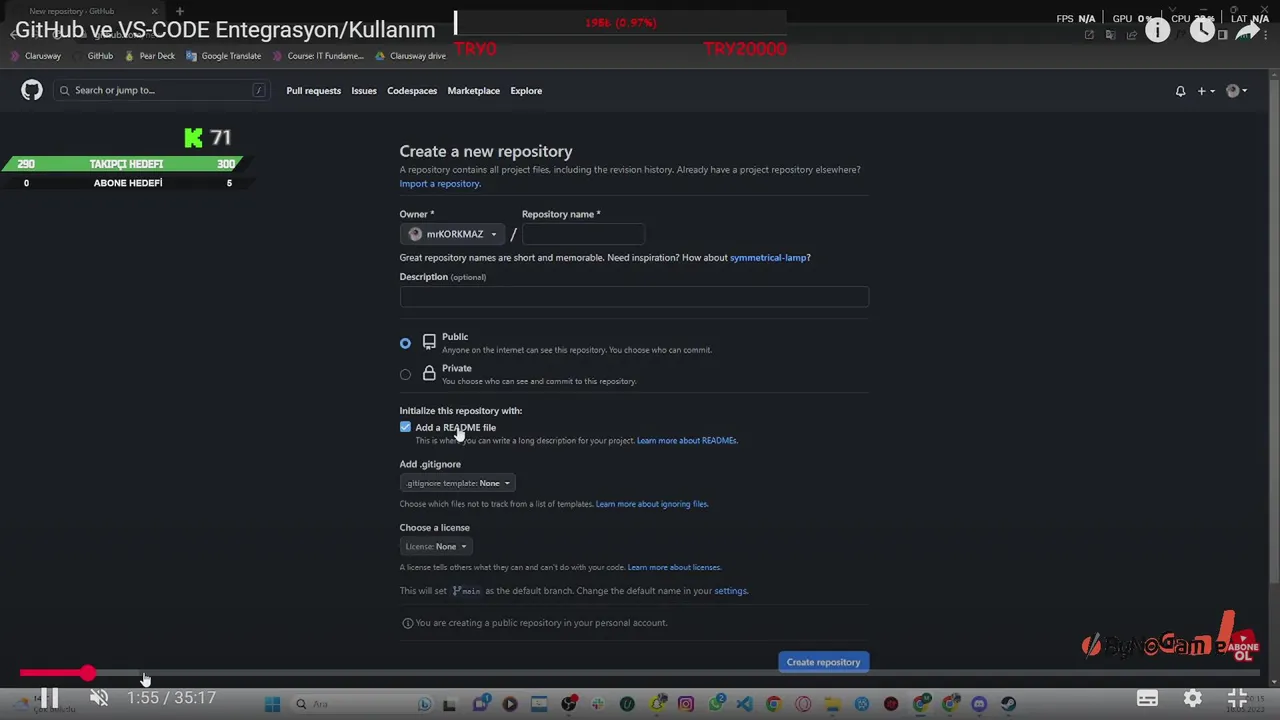Open the user avatar profile menu
Image resolution: width=1280 pixels, height=720 pixels.
(x=1237, y=91)
